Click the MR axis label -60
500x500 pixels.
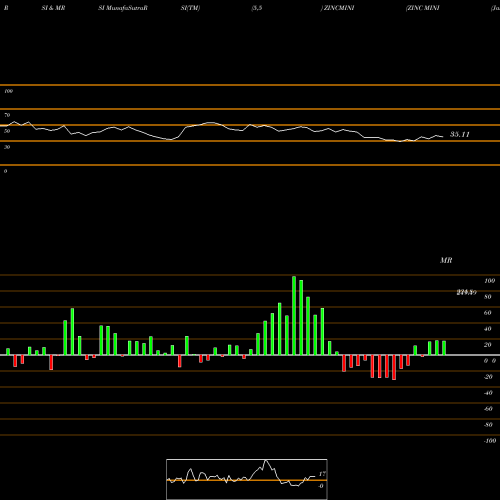coord(488,409)
